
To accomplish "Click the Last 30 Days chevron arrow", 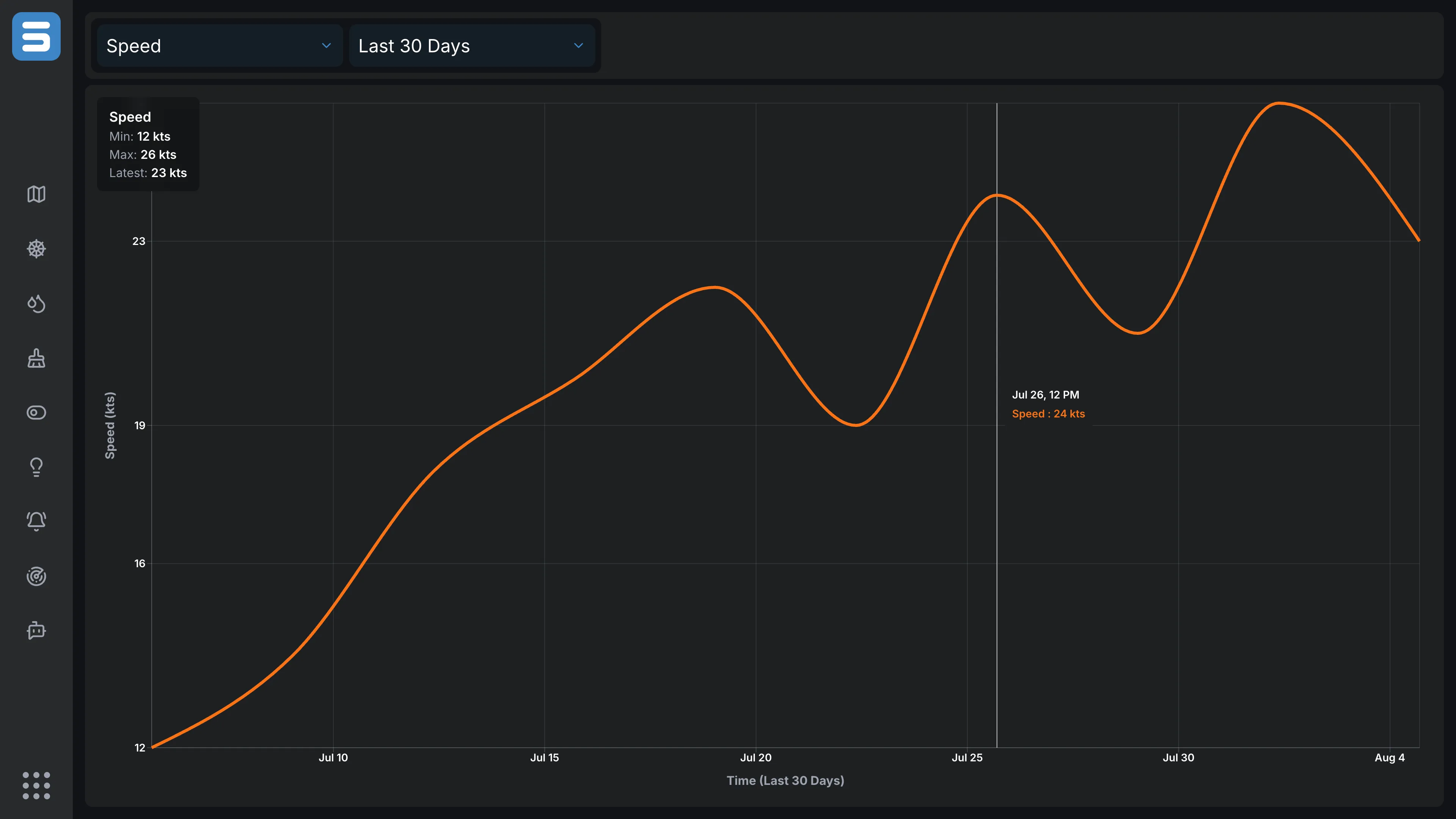I will point(578,46).
